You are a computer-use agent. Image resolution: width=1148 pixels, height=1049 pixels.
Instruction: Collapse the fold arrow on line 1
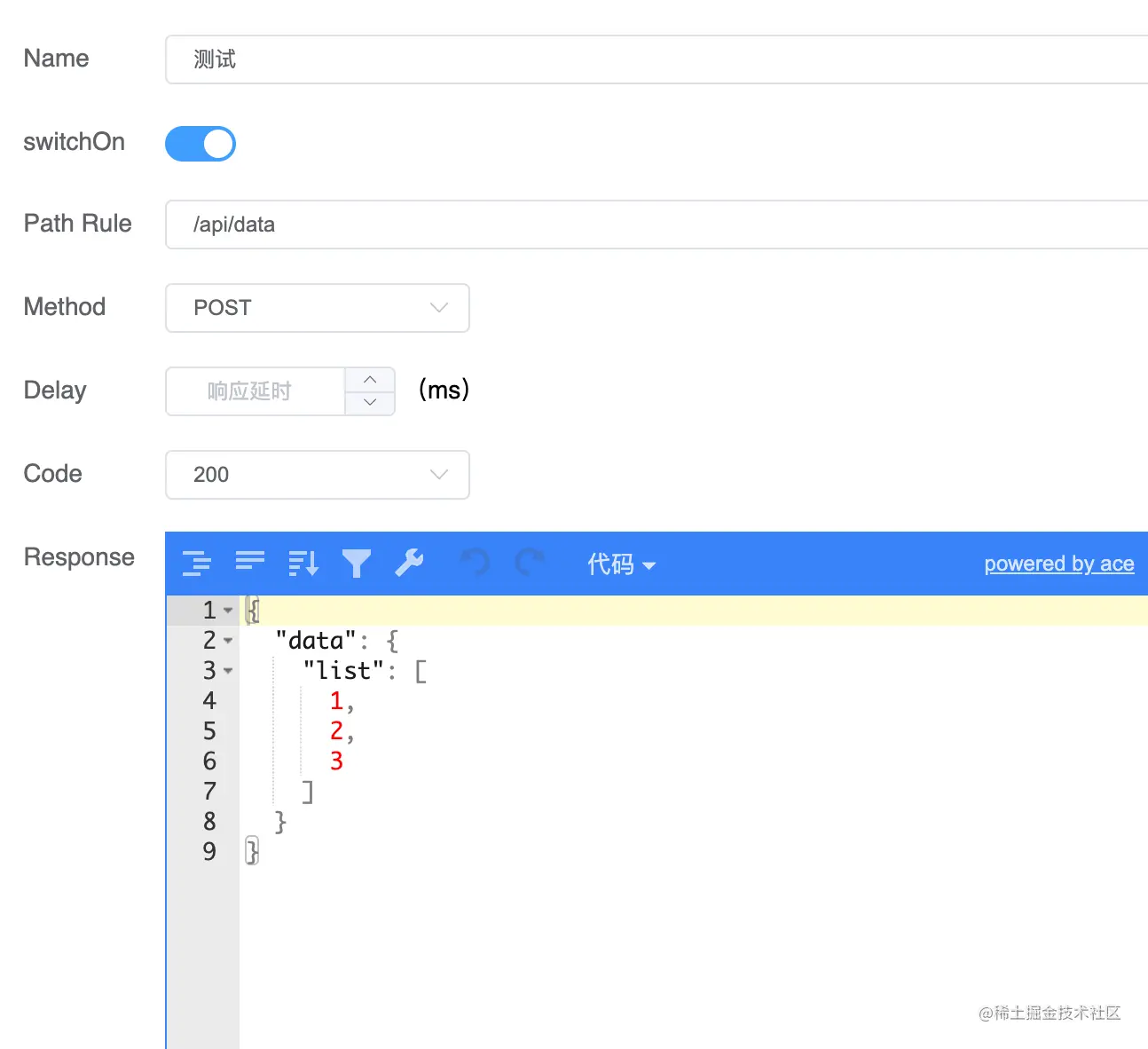228,611
